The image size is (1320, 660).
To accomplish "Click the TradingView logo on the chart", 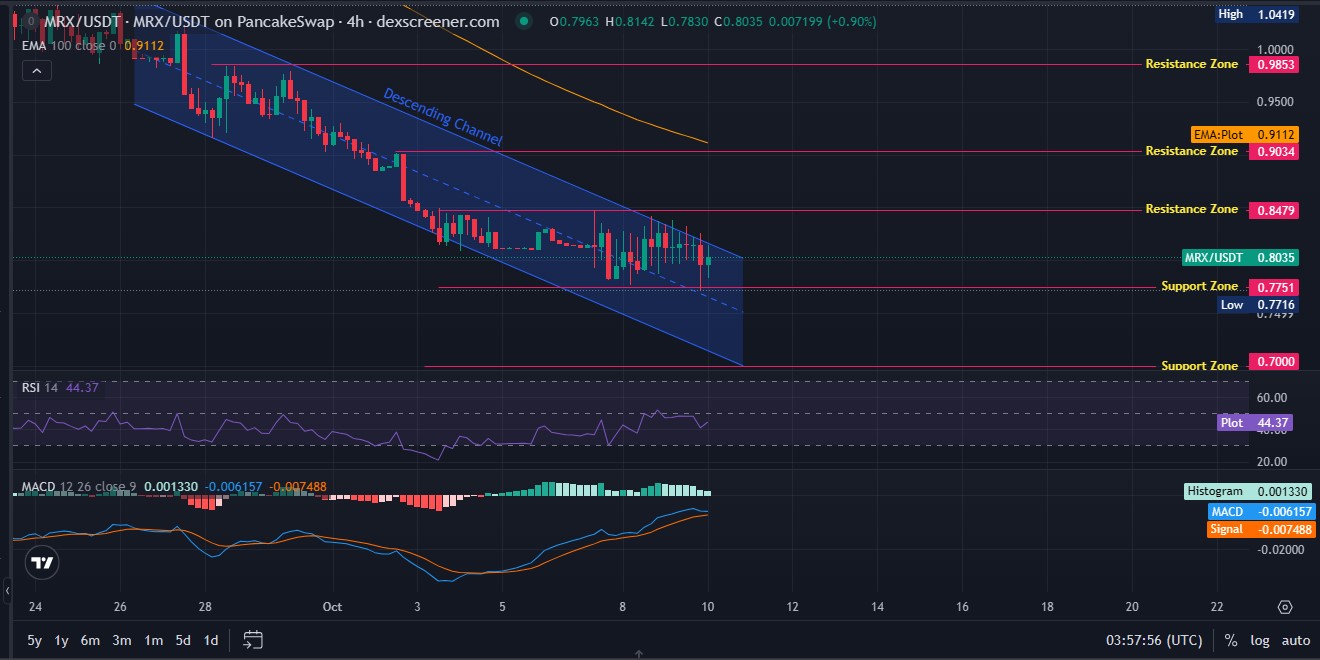I will pos(42,562).
